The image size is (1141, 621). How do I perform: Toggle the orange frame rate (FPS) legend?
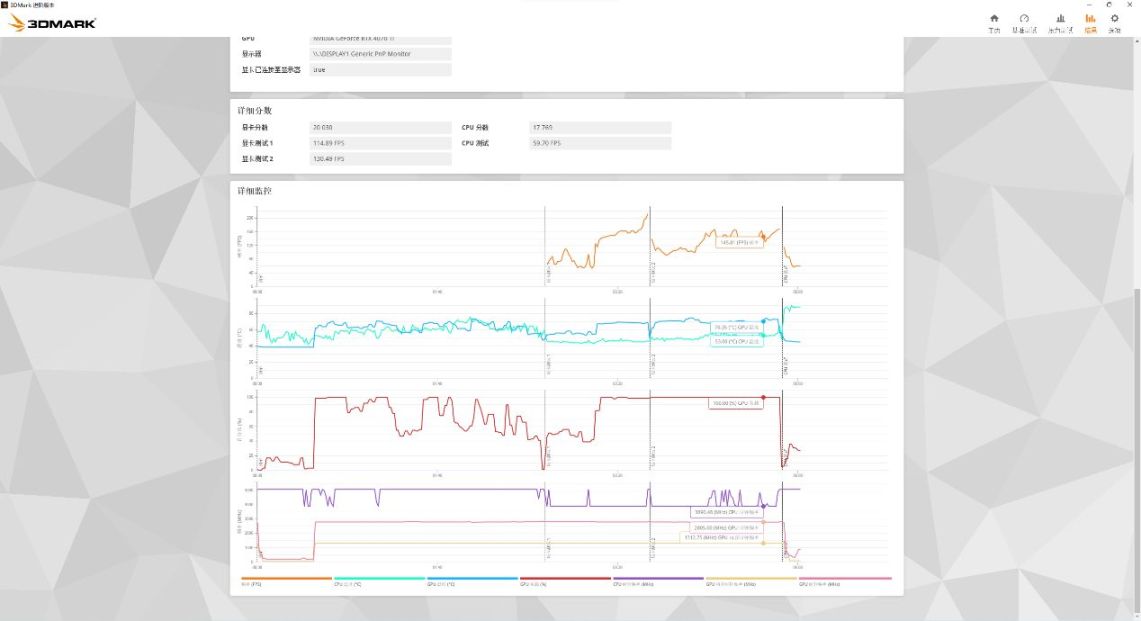[x=286, y=581]
